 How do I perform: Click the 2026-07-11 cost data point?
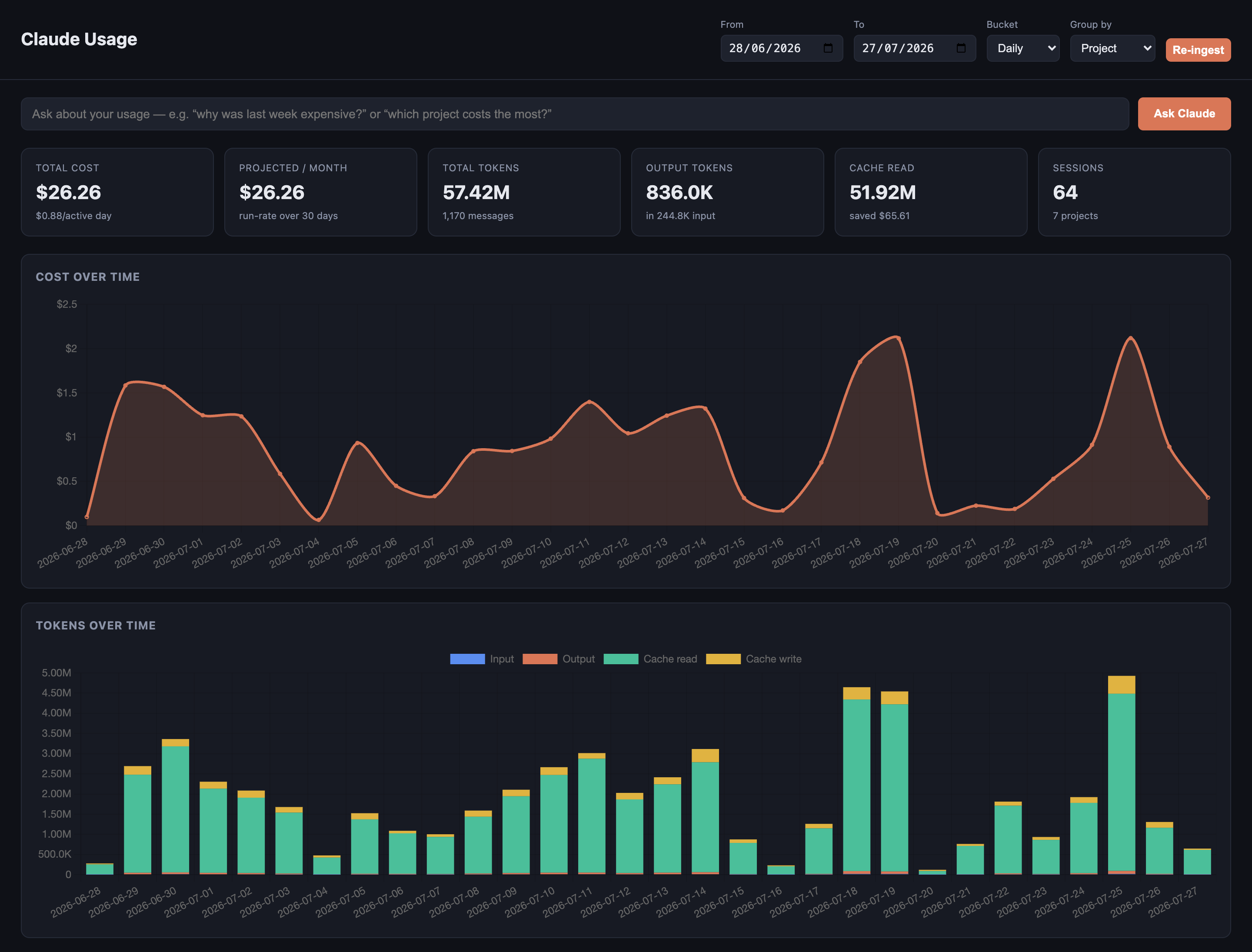point(589,402)
